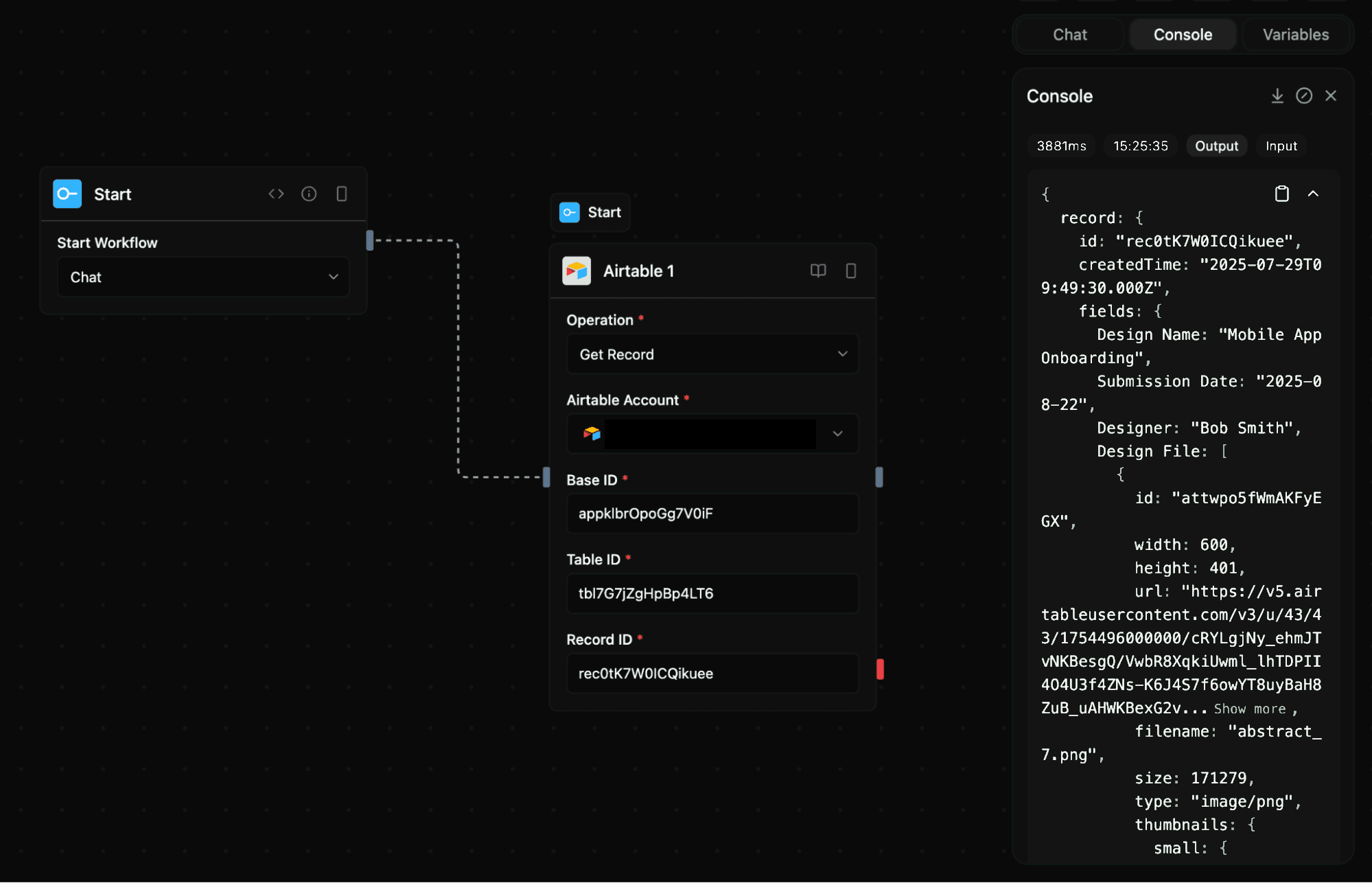Viewport: 1372px width, 883px height.
Task: Open the code view on the Start node
Action: point(276,194)
